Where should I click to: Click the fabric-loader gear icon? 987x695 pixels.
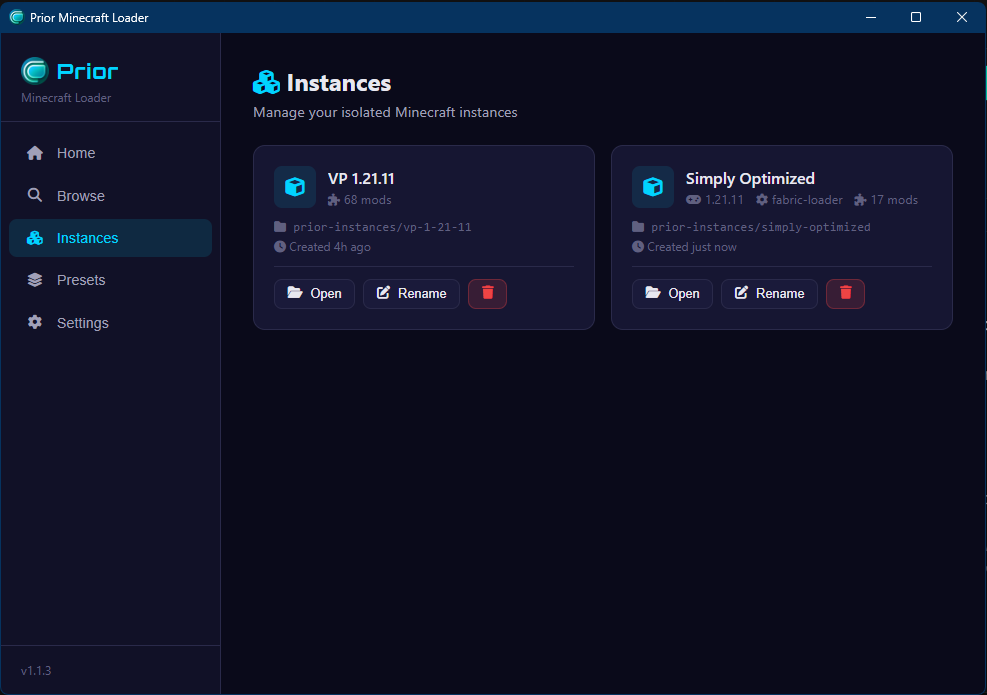tap(762, 200)
